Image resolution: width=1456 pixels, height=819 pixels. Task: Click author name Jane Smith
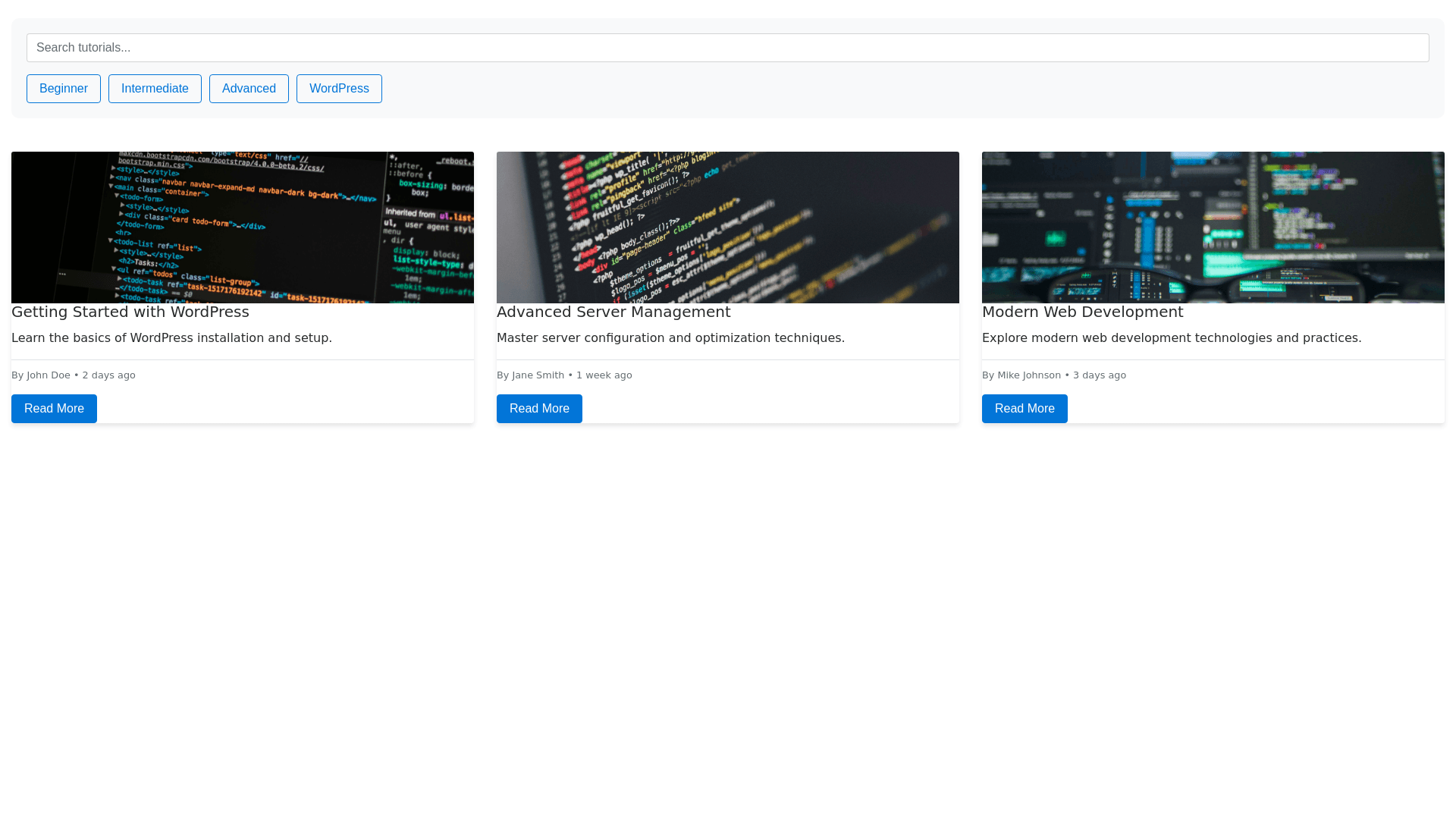tap(538, 375)
